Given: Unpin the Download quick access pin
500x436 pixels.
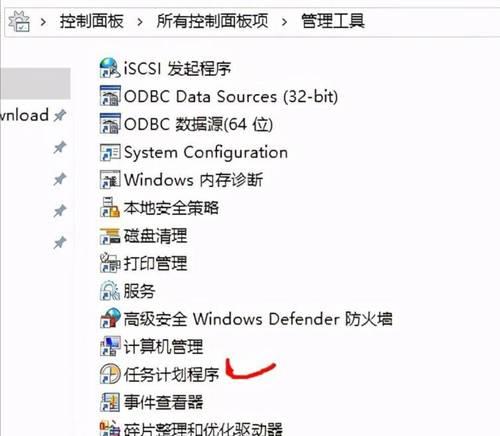Looking at the screenshot, I should click(60, 115).
